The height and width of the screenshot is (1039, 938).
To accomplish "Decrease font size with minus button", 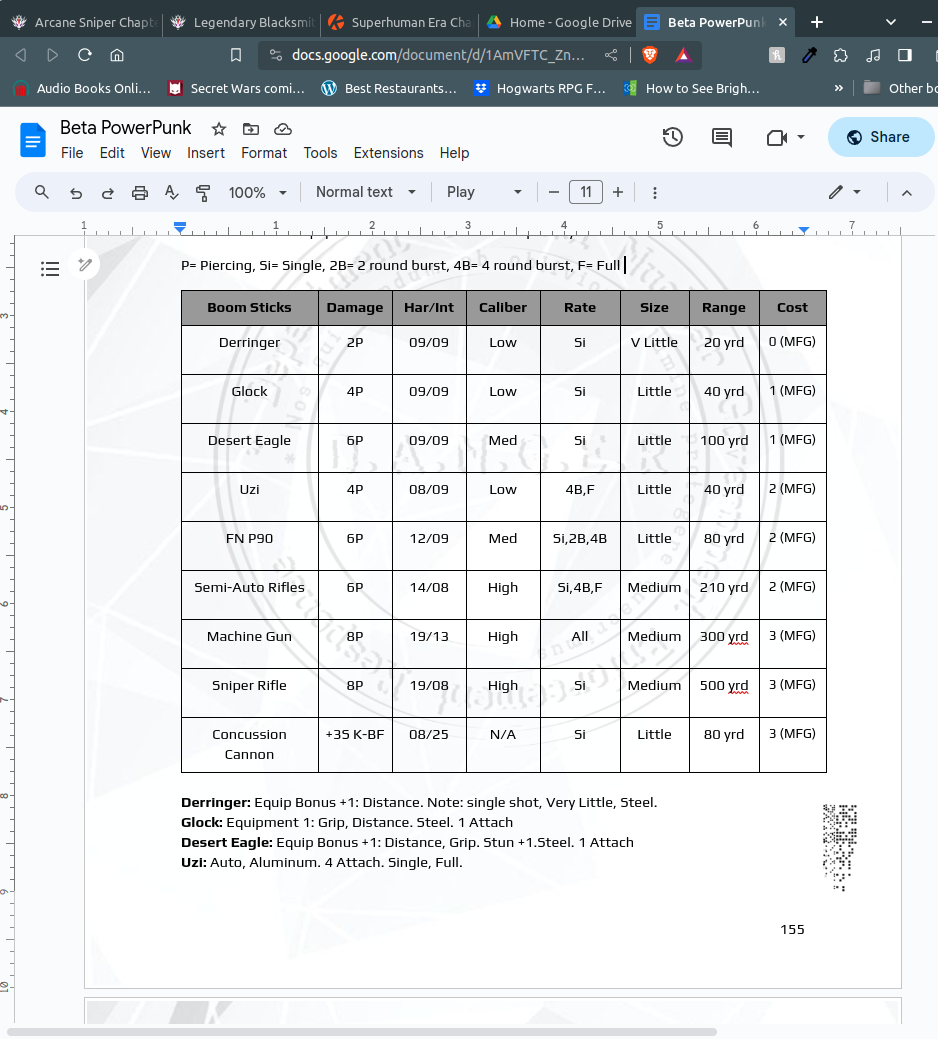I will (554, 192).
